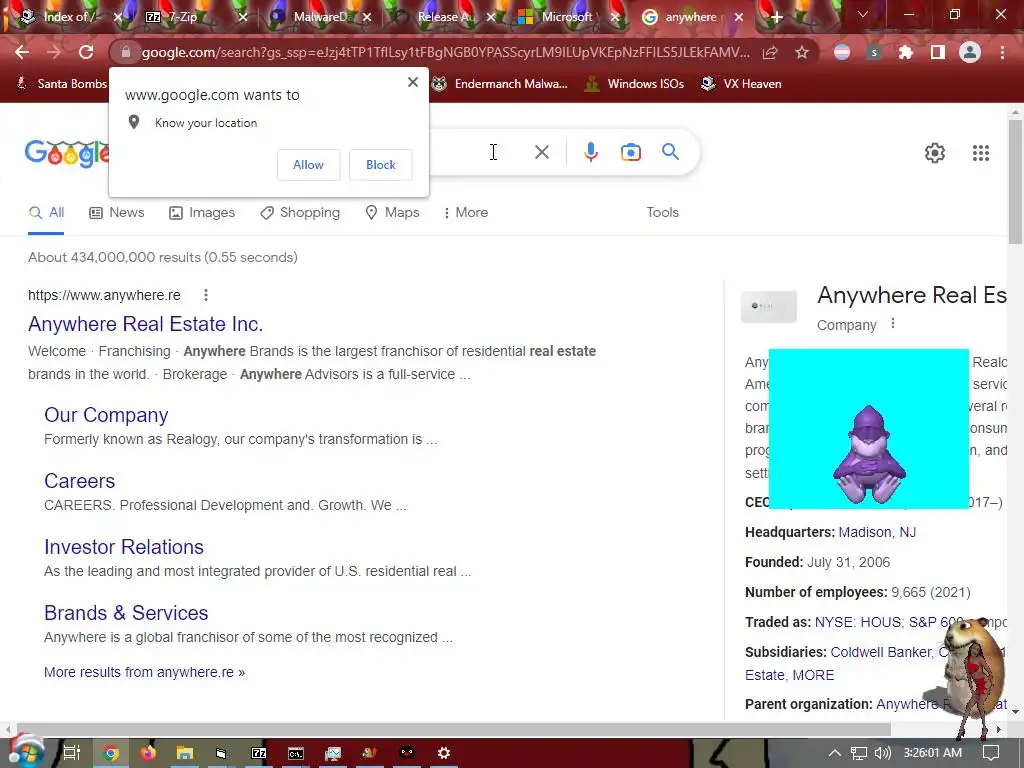Open the Chrome profile avatar
The width and height of the screenshot is (1024, 768).
[970, 52]
